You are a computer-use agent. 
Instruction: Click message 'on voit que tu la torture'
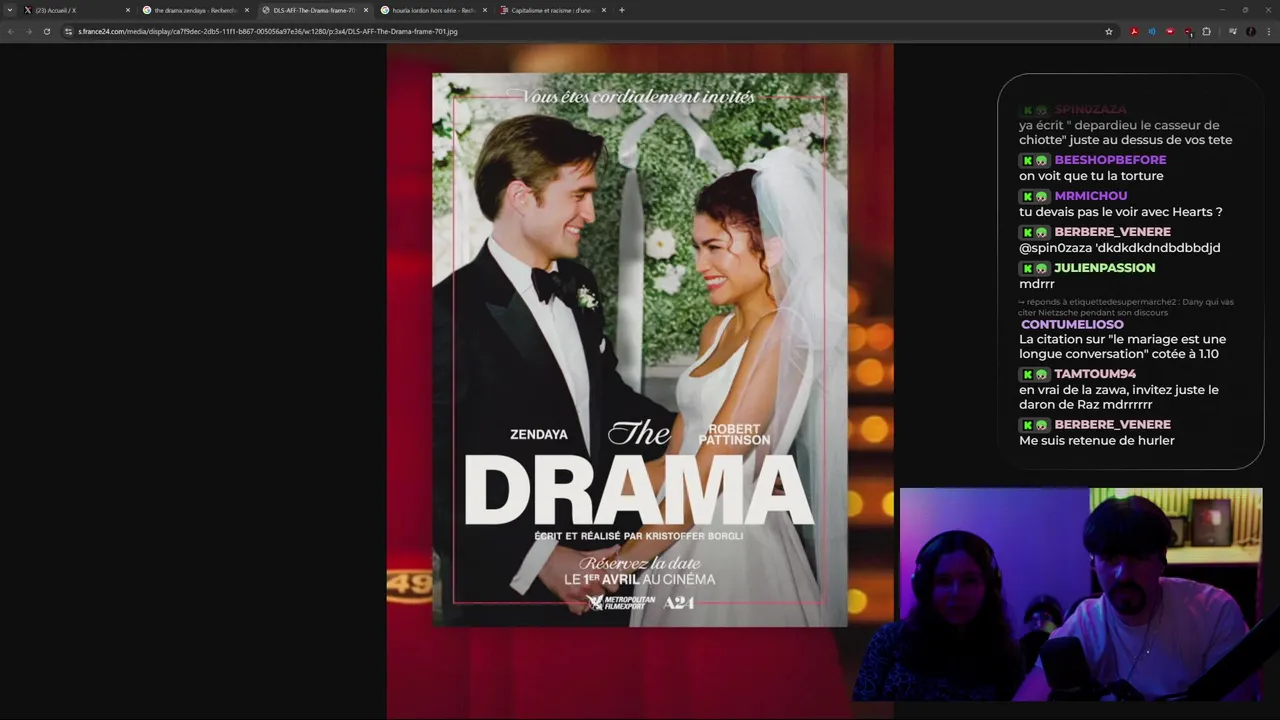pyautogui.click(x=1091, y=176)
